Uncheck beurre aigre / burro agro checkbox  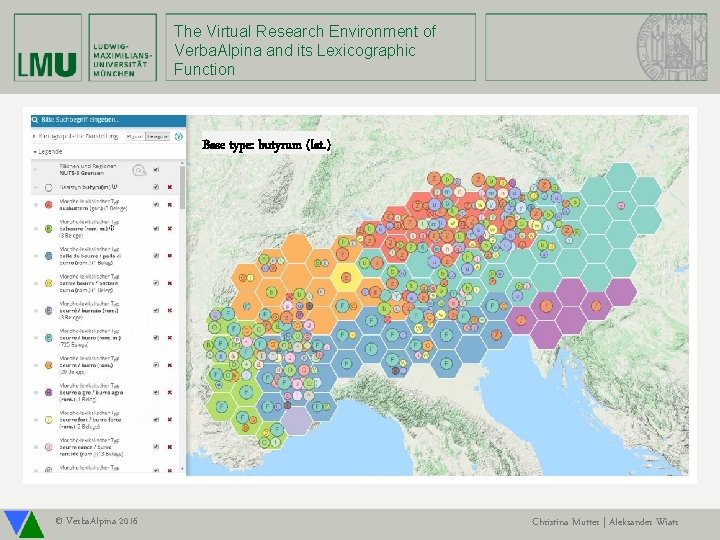click(x=156, y=392)
